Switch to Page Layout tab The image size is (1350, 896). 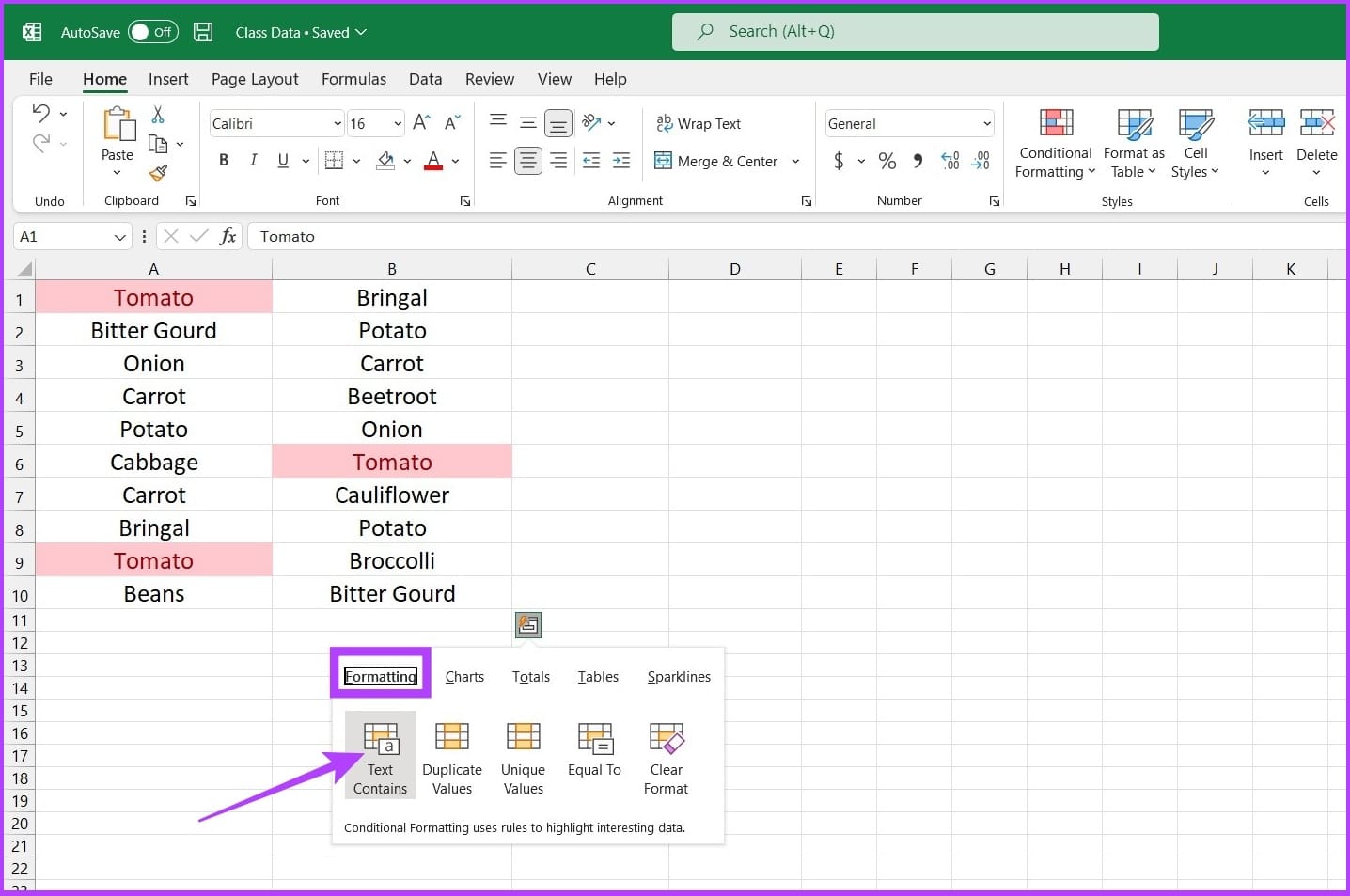tap(255, 79)
